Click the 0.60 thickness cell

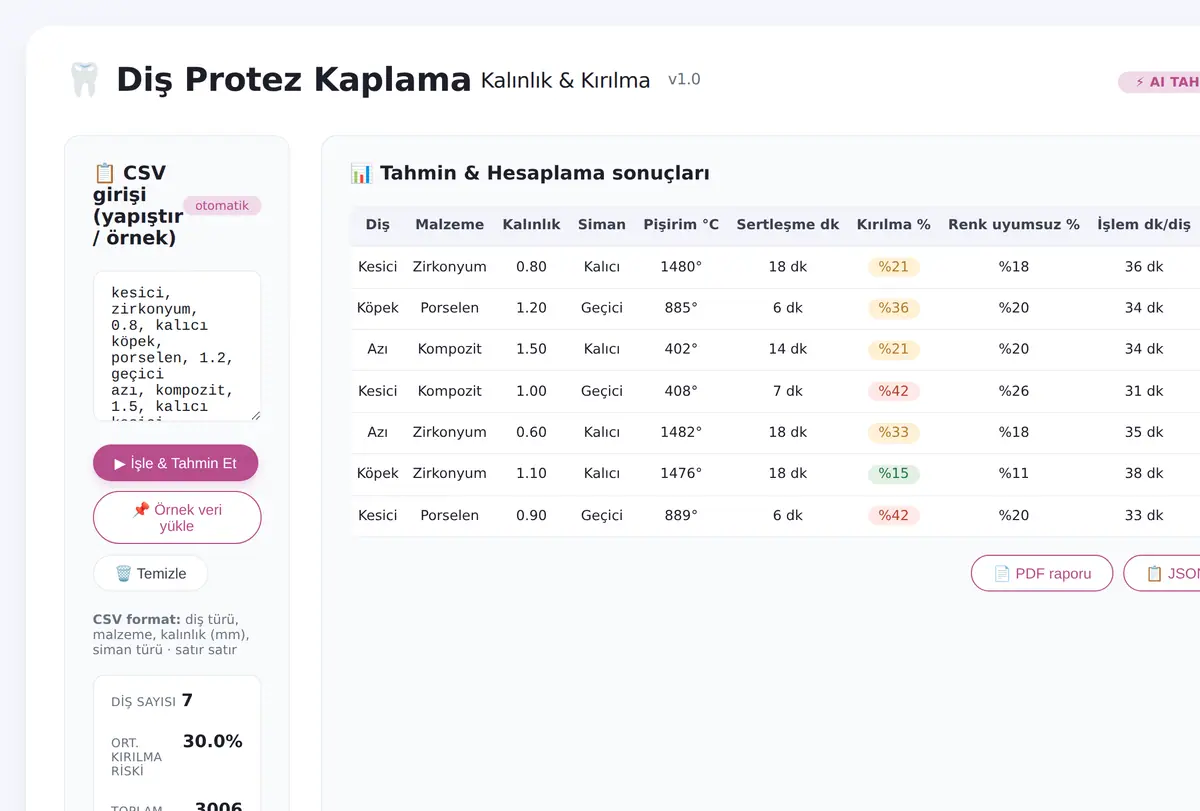click(532, 432)
